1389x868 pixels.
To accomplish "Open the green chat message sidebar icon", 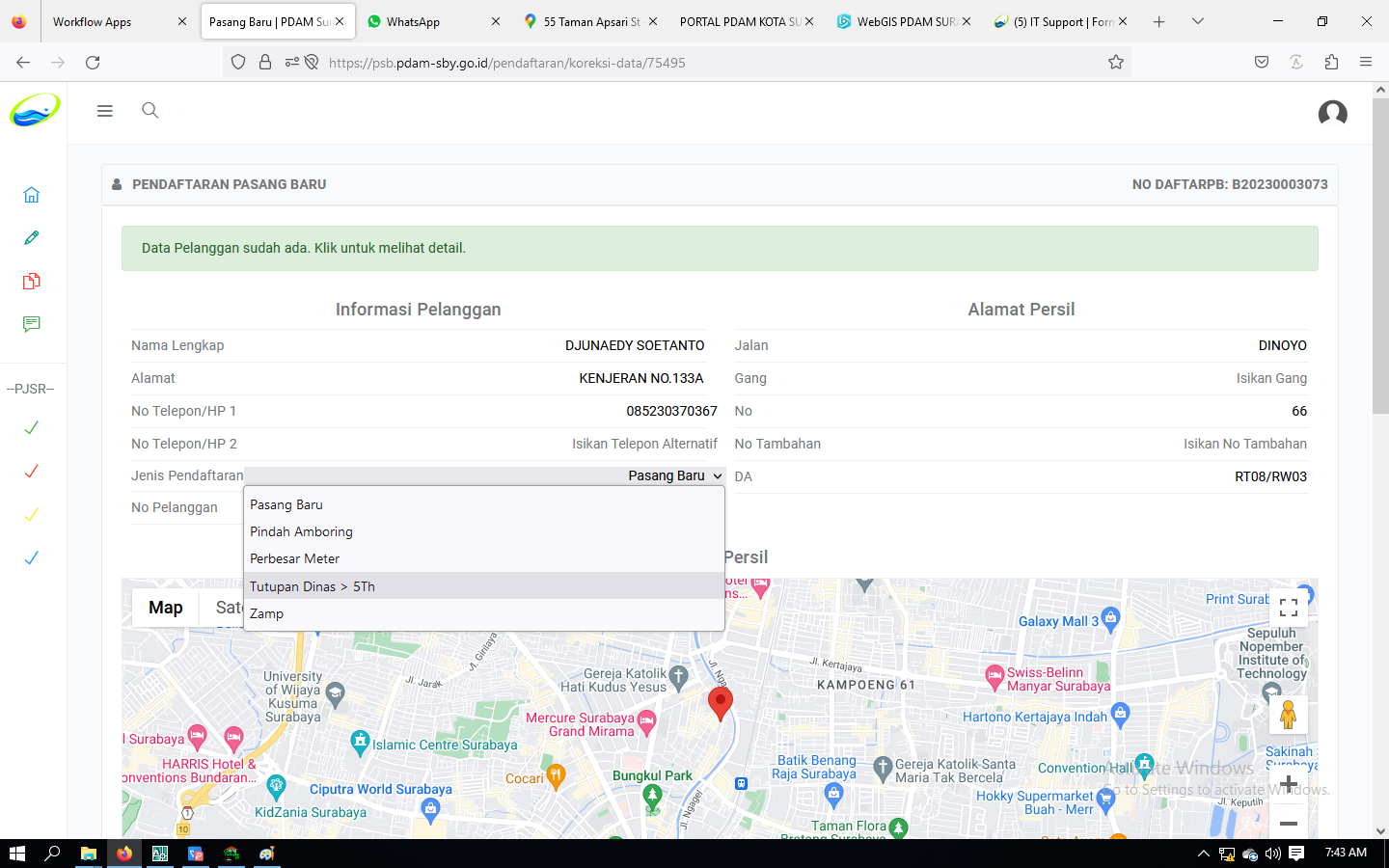I will [32, 324].
